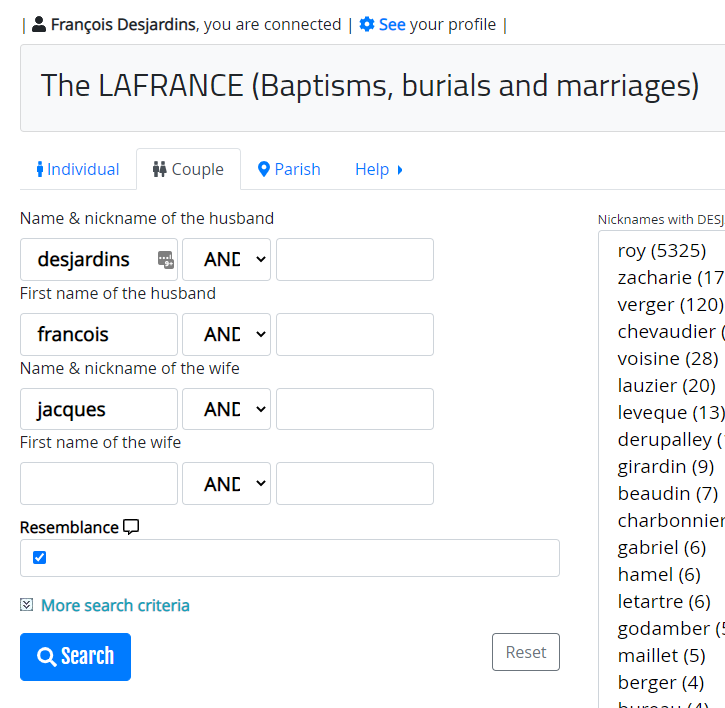Click second wife name field
This screenshot has width=725, height=708.
coord(355,409)
